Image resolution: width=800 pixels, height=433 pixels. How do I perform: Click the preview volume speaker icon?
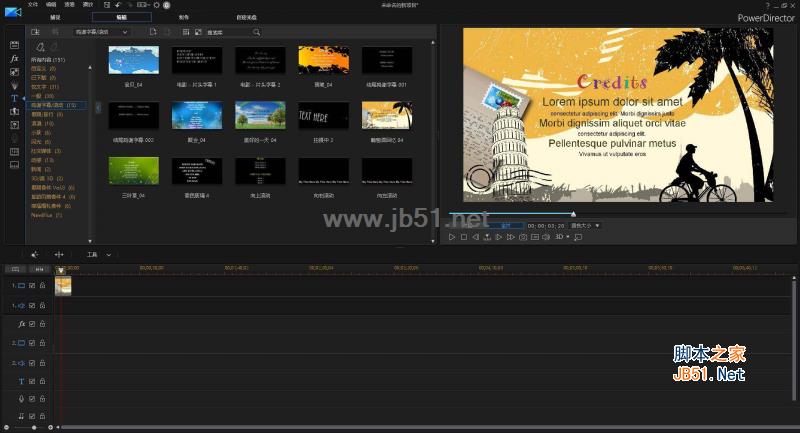(546, 237)
